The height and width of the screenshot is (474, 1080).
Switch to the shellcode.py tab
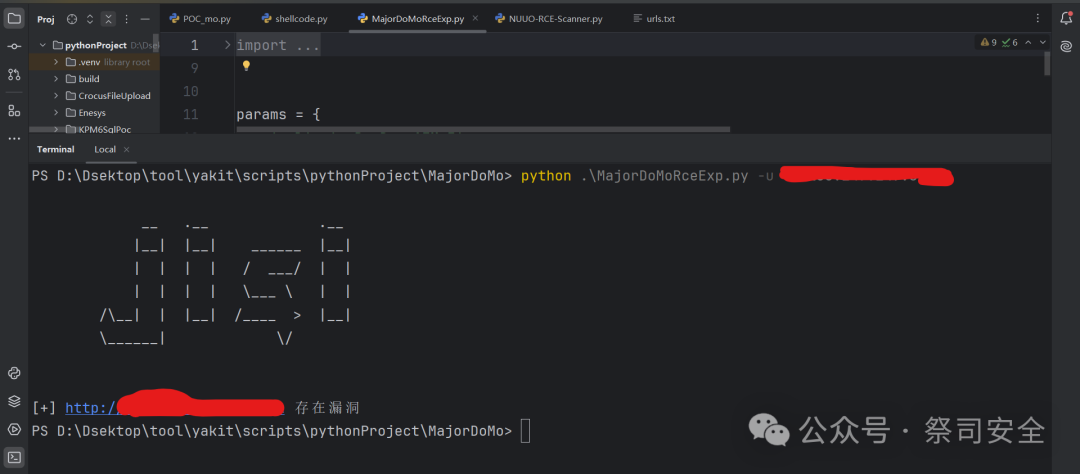pos(294,19)
